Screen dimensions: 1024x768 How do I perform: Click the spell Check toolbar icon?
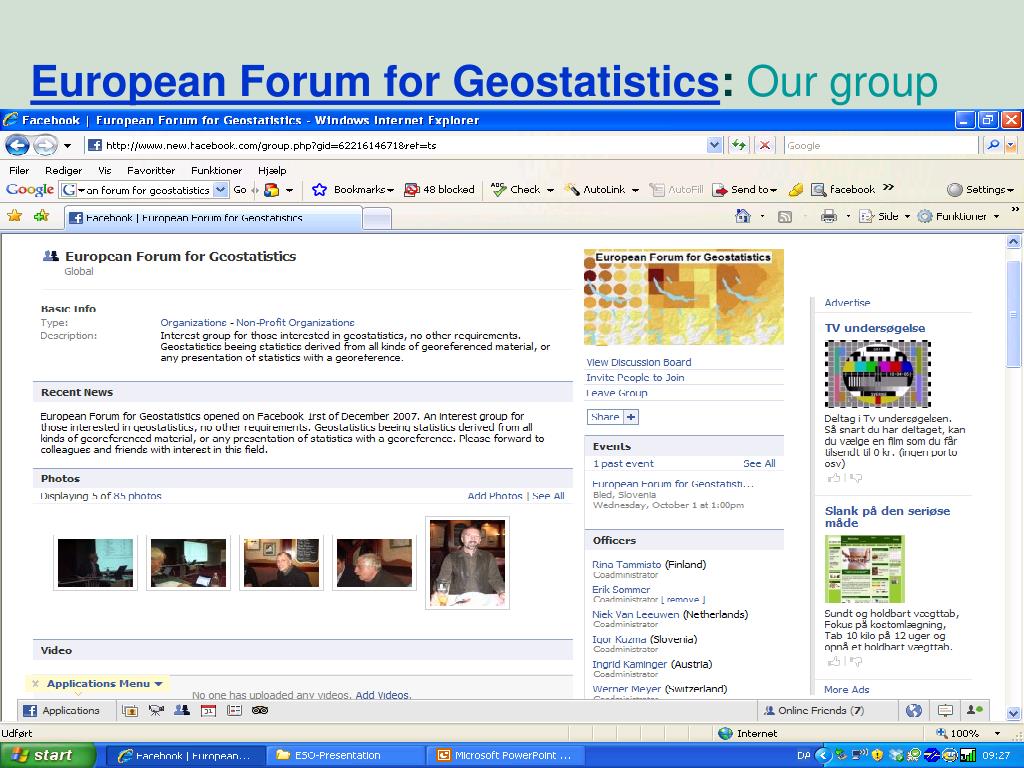499,189
